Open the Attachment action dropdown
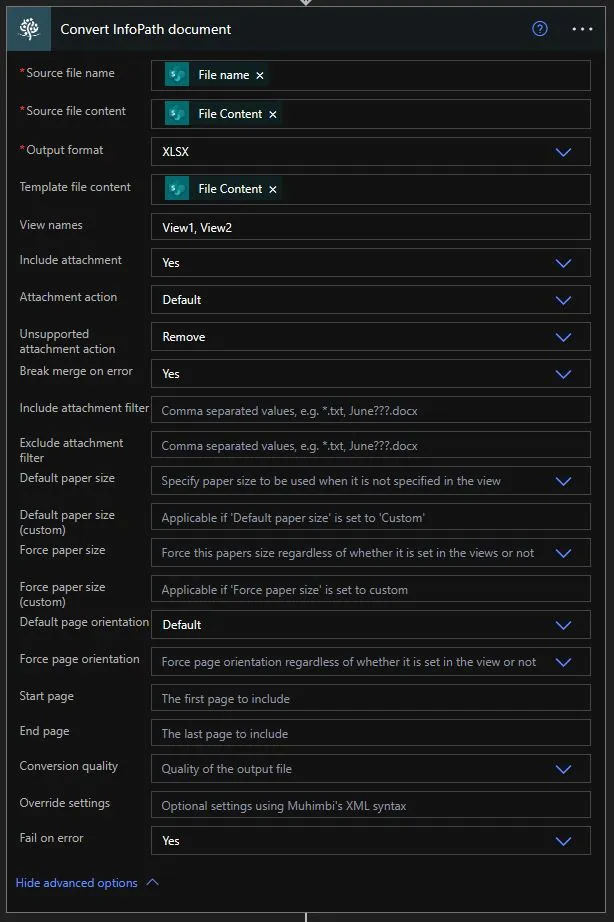 tap(563, 300)
